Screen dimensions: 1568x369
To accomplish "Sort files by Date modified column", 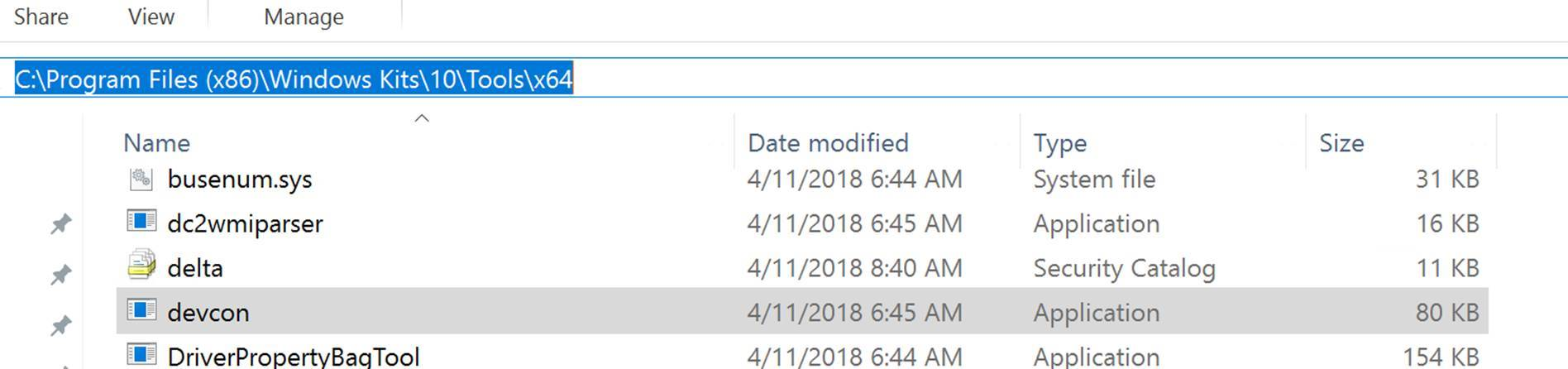I will point(828,143).
